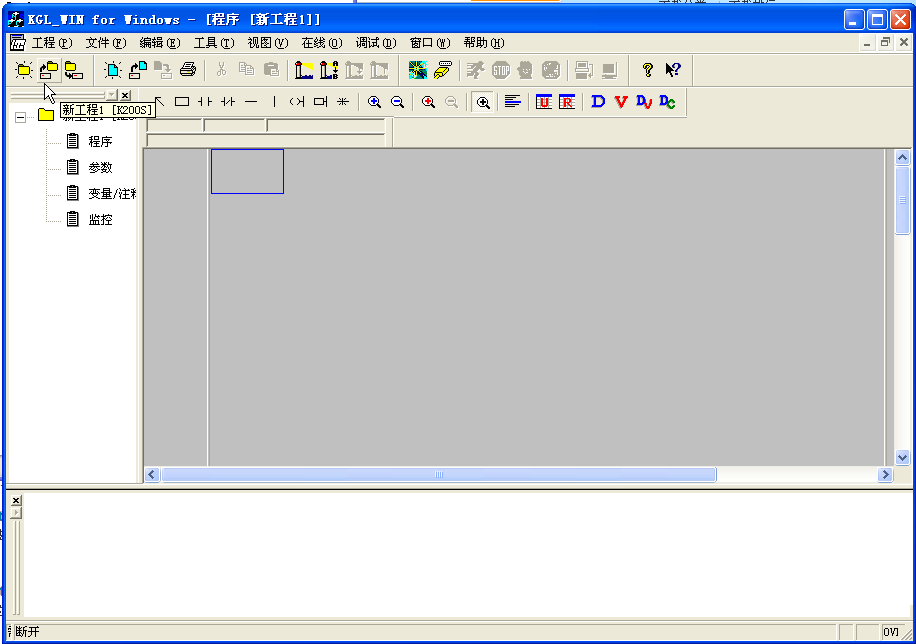916x644 pixels.
Task: Select the vertical line tool
Action: 274,102
